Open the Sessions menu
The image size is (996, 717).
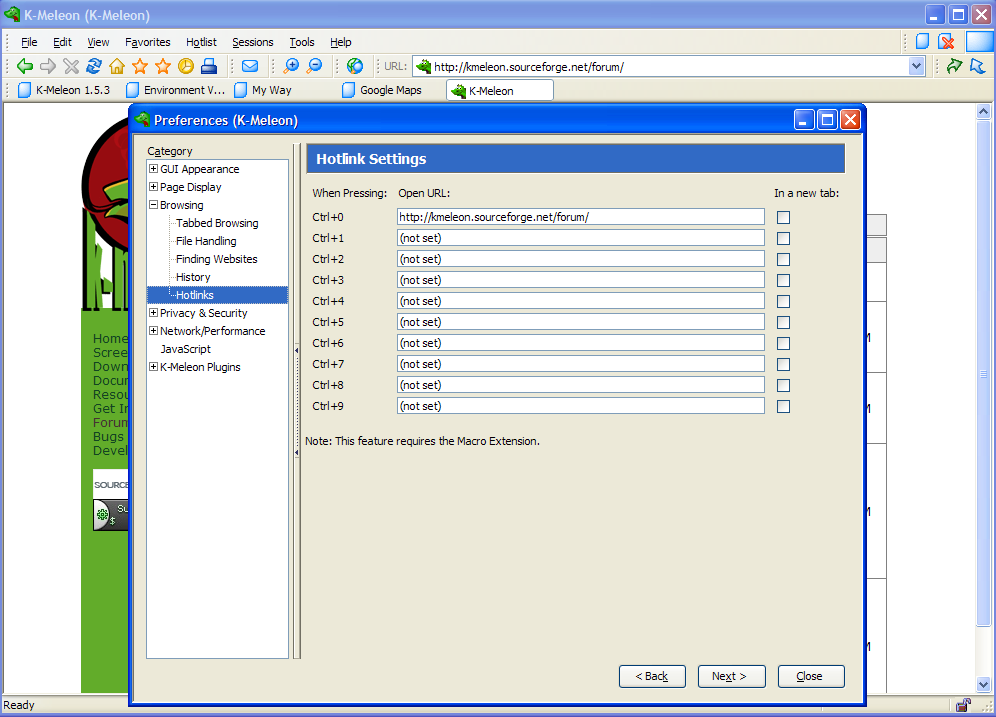252,42
